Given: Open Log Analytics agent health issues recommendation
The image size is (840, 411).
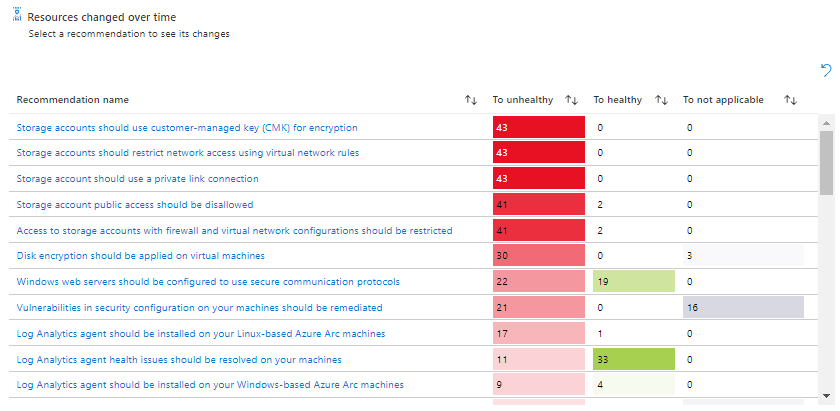Looking at the screenshot, I should click(179, 359).
